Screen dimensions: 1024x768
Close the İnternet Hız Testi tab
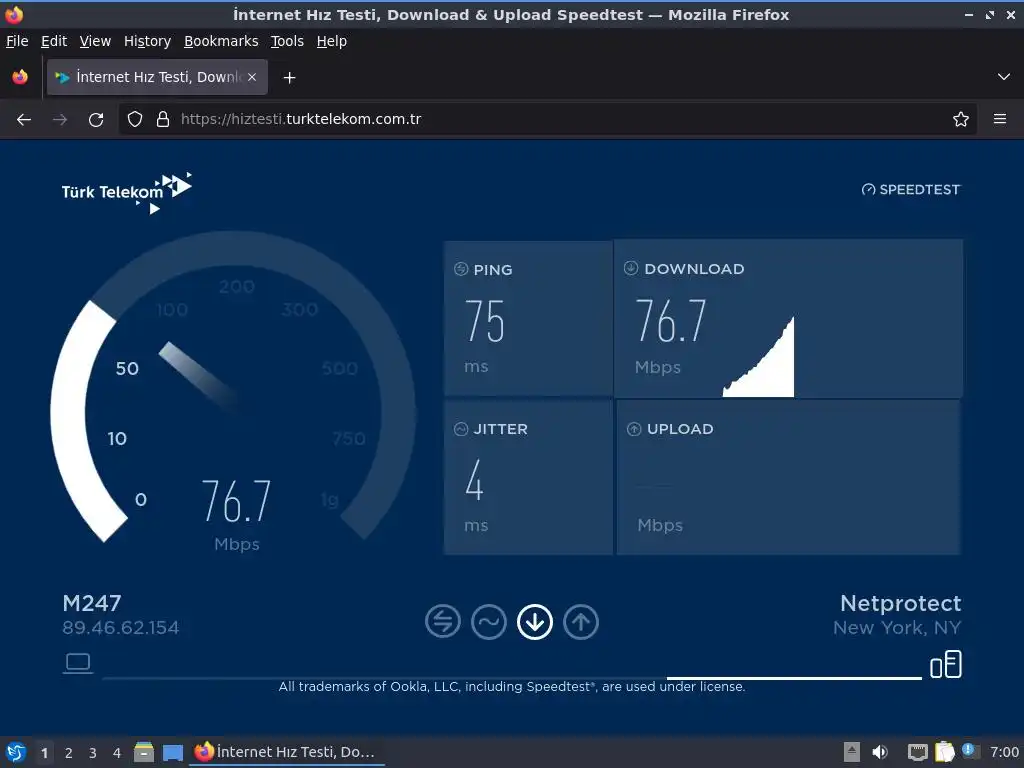point(252,77)
